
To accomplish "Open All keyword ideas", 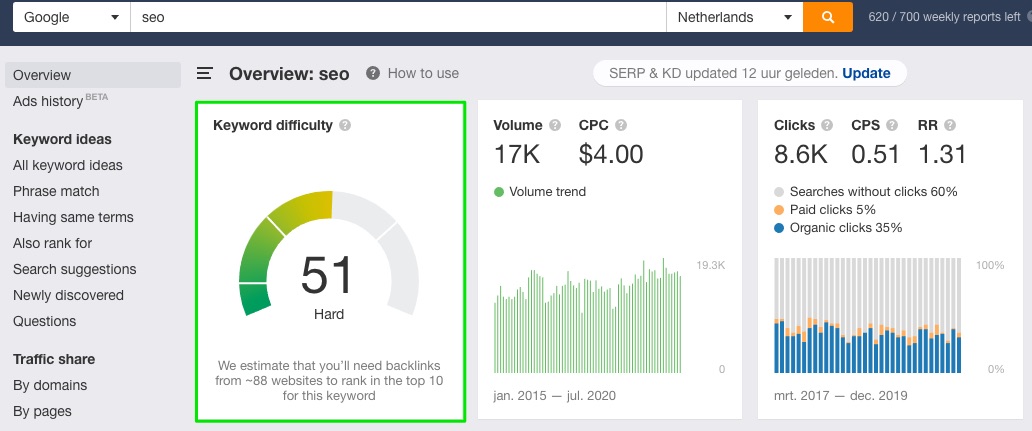I will [68, 165].
